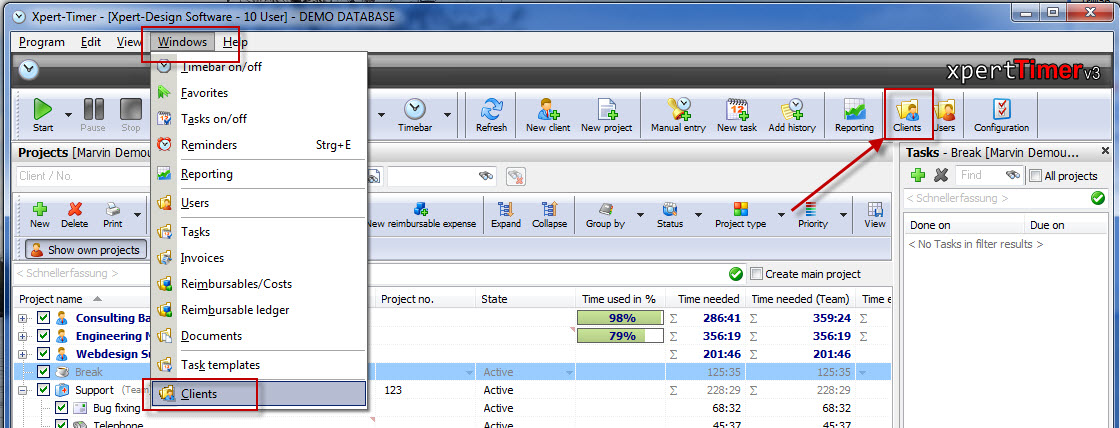Open the Users toolbar icon
The width and height of the screenshot is (1120, 428).
(x=944, y=115)
